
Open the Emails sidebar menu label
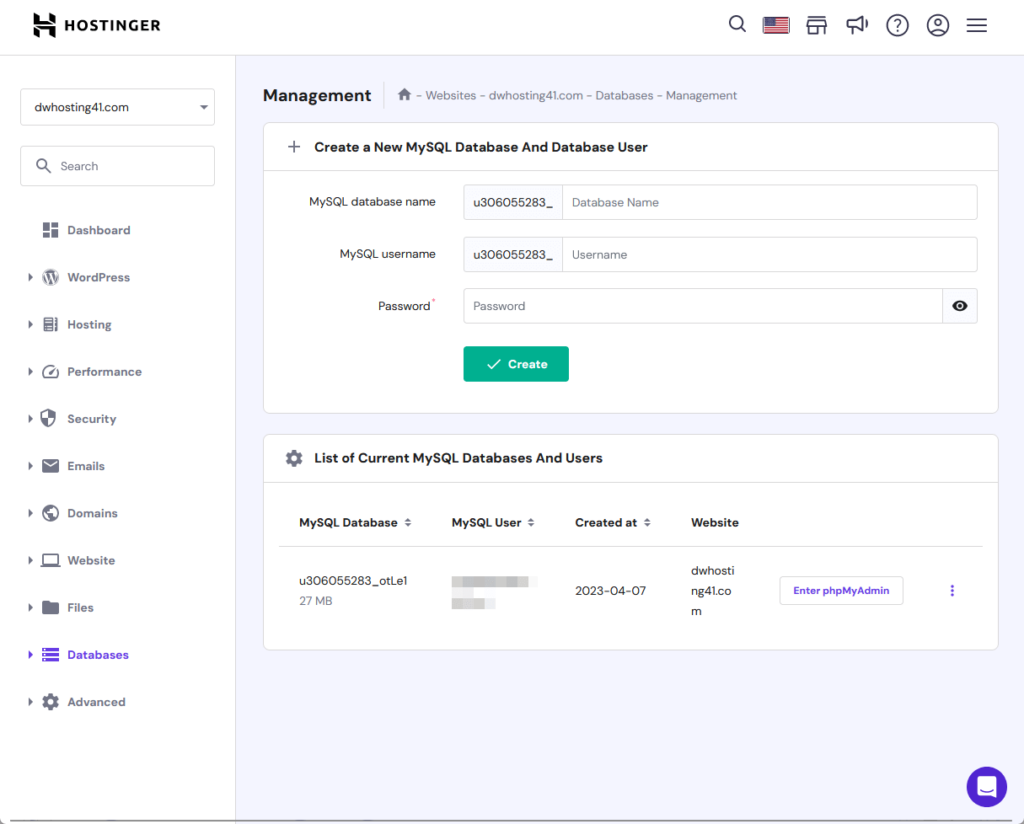click(86, 466)
